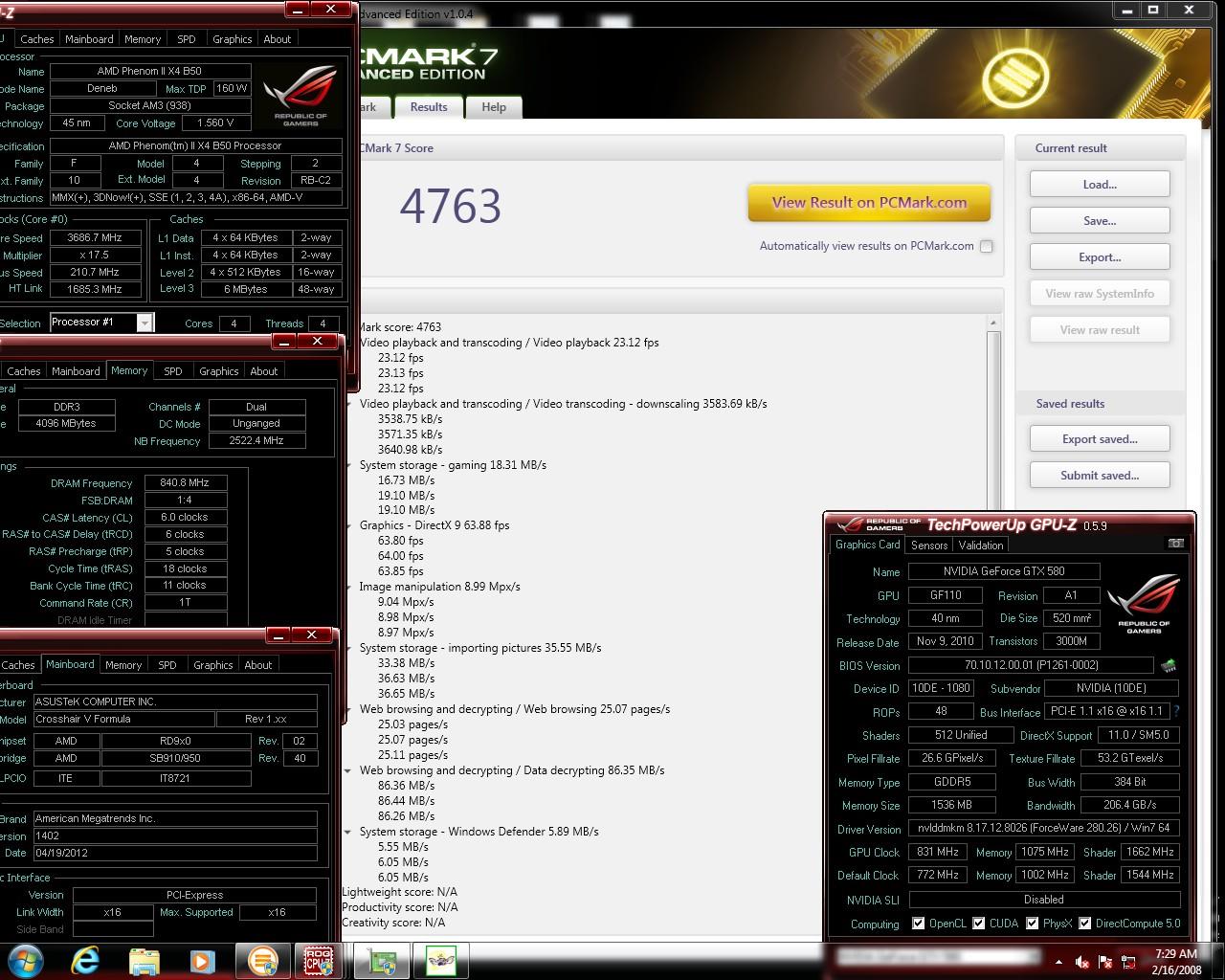Image resolution: width=1225 pixels, height=980 pixels.
Task: Click the last taskbar app with winged icon
Action: click(441, 960)
